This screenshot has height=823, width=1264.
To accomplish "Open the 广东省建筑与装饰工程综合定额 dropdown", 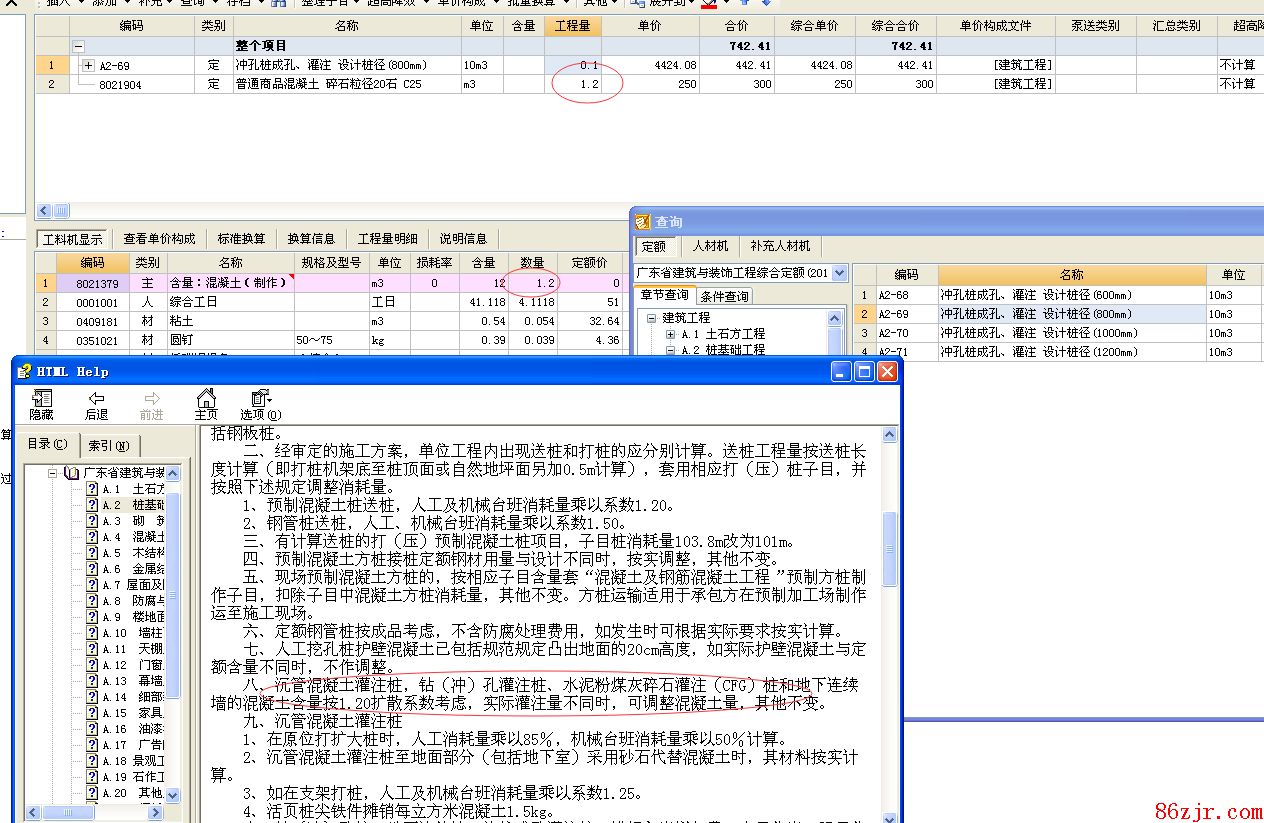I will coord(838,273).
